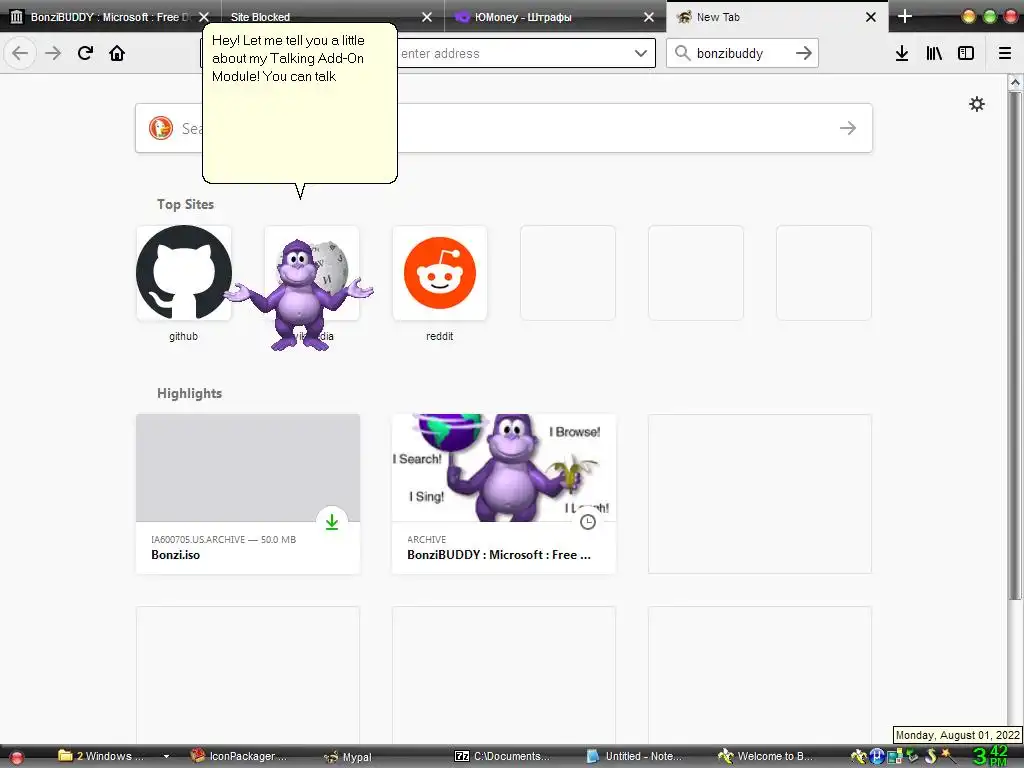This screenshot has width=1024, height=768.
Task: Open new tab page settings gear
Action: pyautogui.click(x=977, y=104)
